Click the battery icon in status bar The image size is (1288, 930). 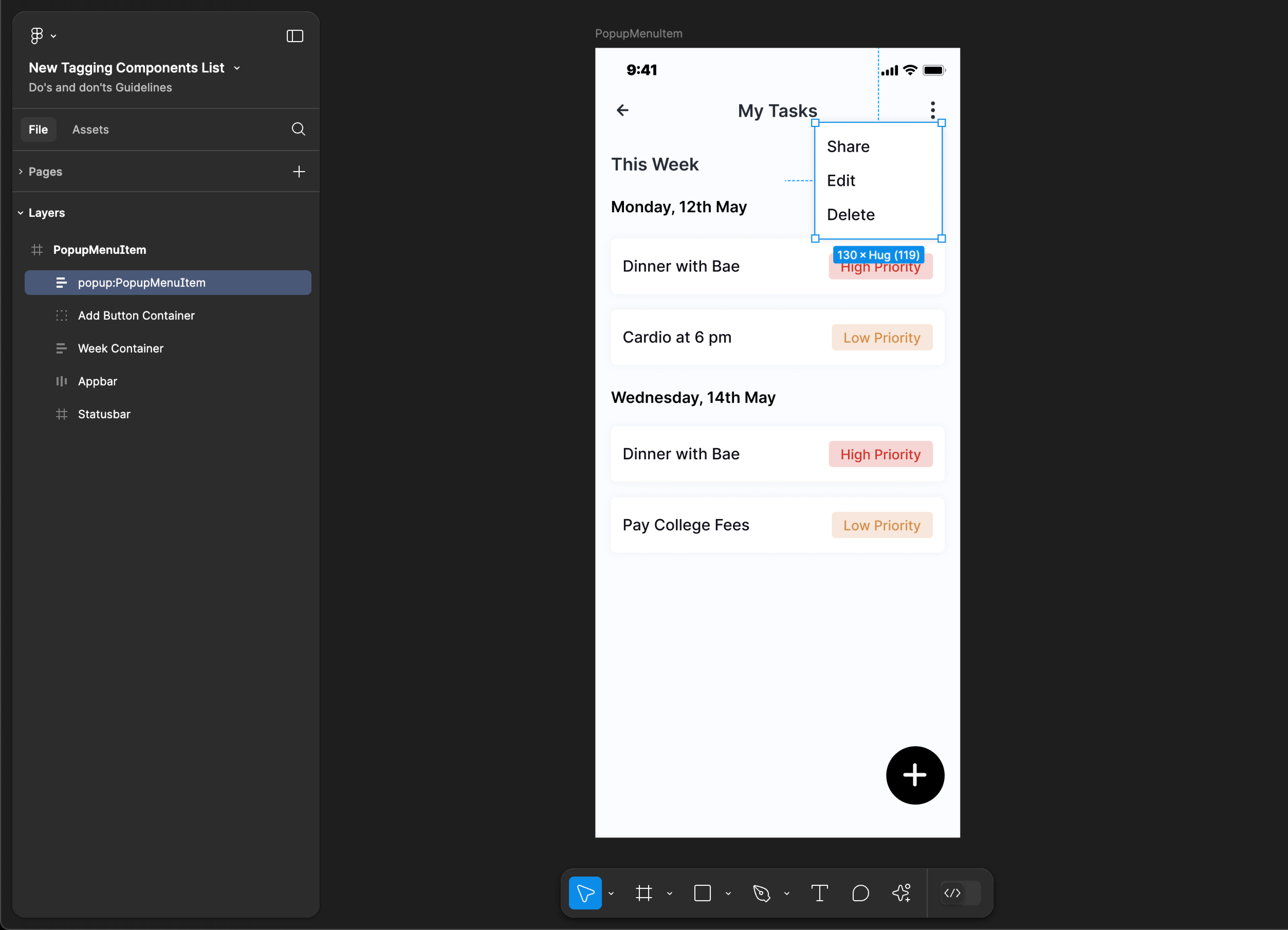click(934, 70)
